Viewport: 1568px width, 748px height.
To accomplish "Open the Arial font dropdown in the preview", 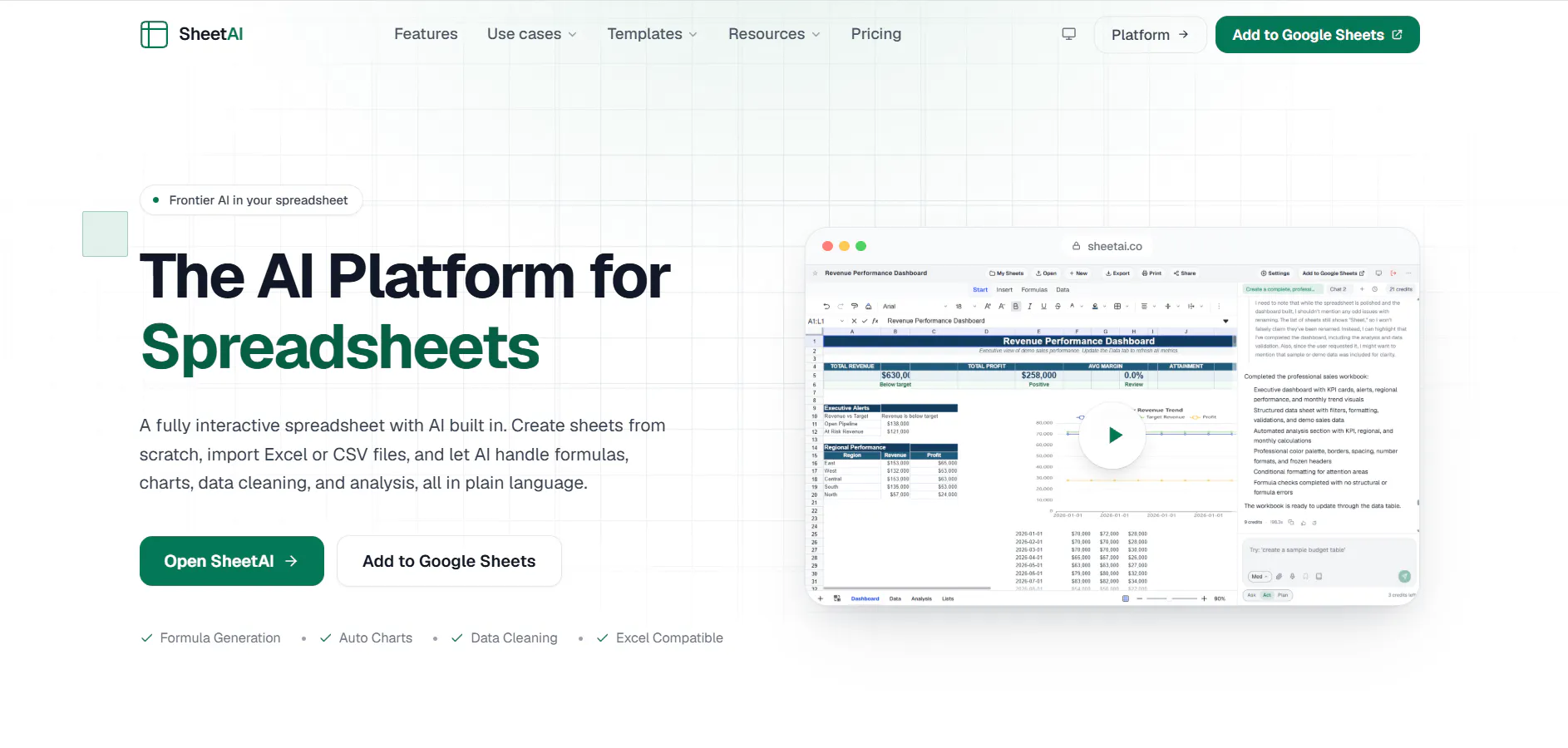I will coord(914,307).
